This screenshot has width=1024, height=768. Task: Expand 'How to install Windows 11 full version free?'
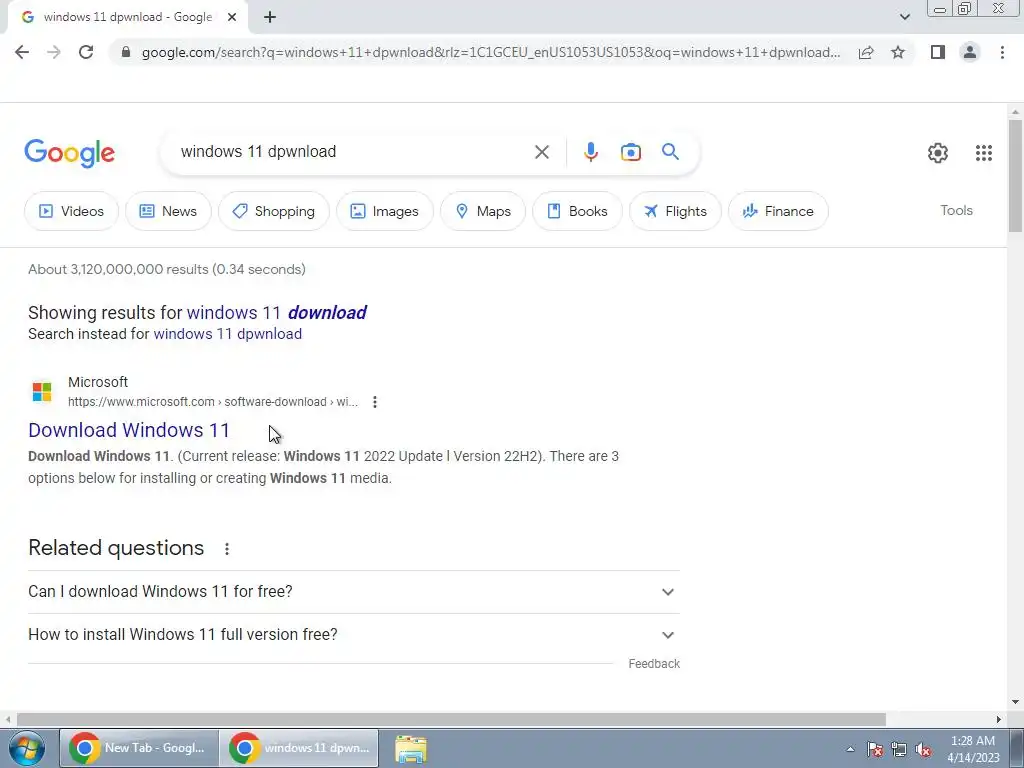click(354, 635)
